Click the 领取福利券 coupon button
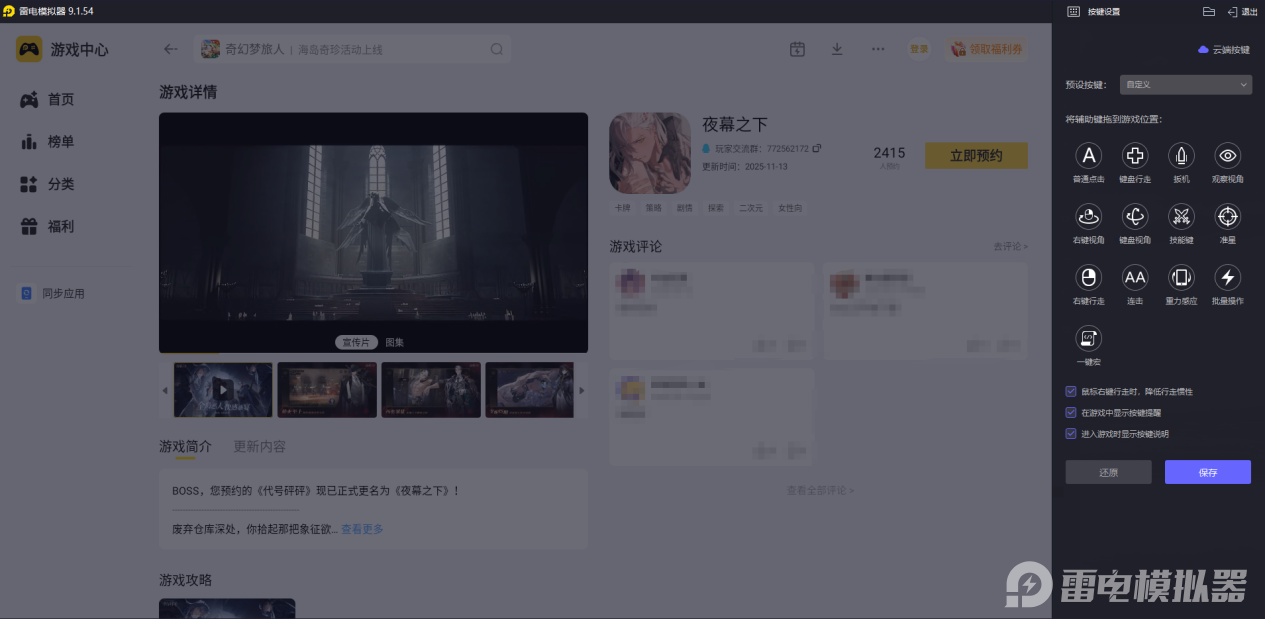This screenshot has height=619, width=1265. (987, 49)
